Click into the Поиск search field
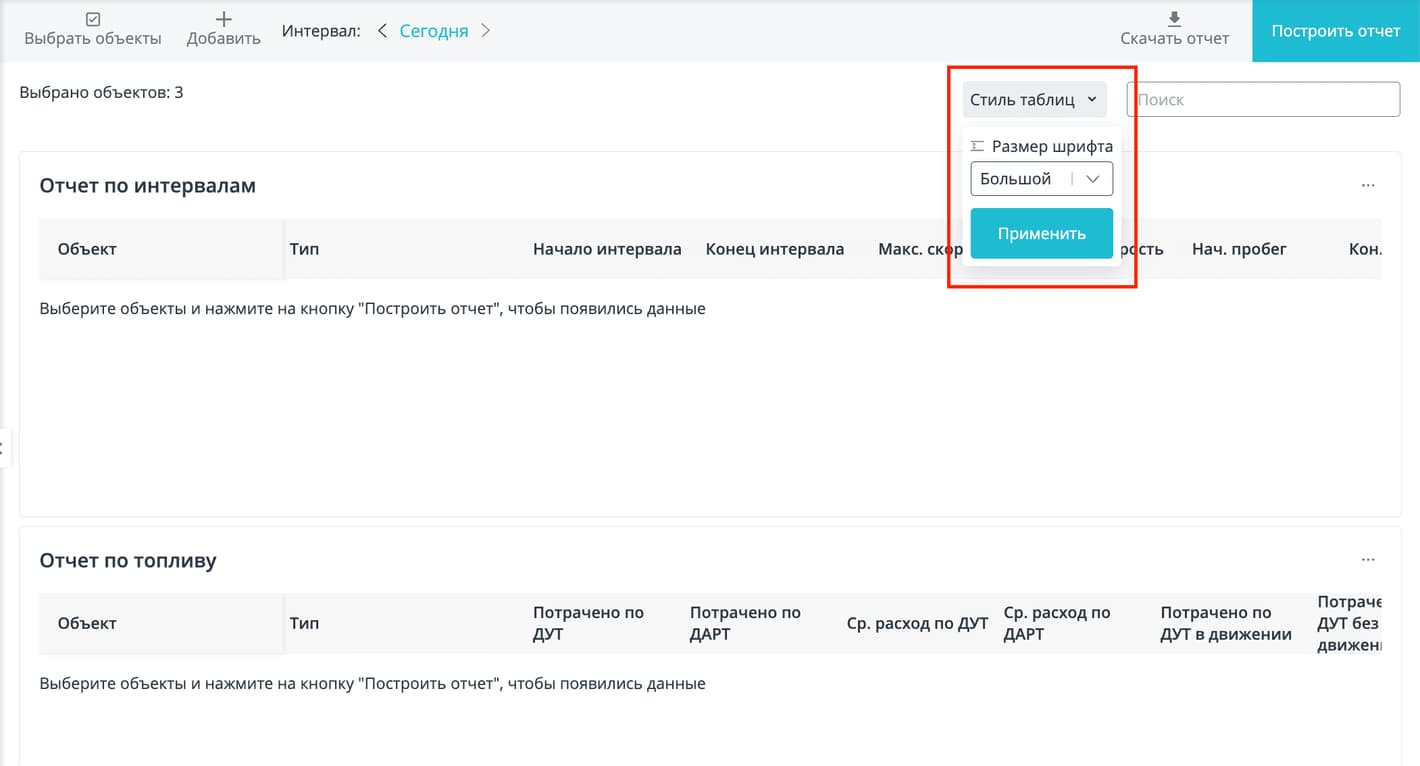Image resolution: width=1420 pixels, height=766 pixels. pos(1263,100)
